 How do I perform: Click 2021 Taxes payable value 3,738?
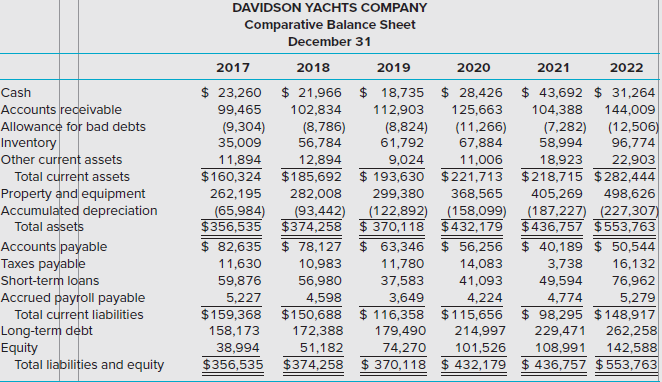(x=565, y=264)
